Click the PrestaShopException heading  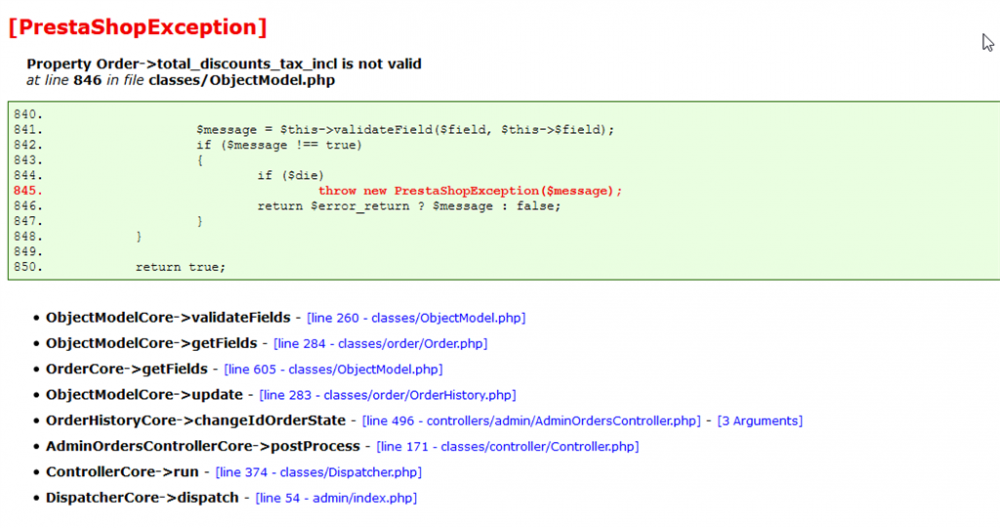[x=138, y=27]
